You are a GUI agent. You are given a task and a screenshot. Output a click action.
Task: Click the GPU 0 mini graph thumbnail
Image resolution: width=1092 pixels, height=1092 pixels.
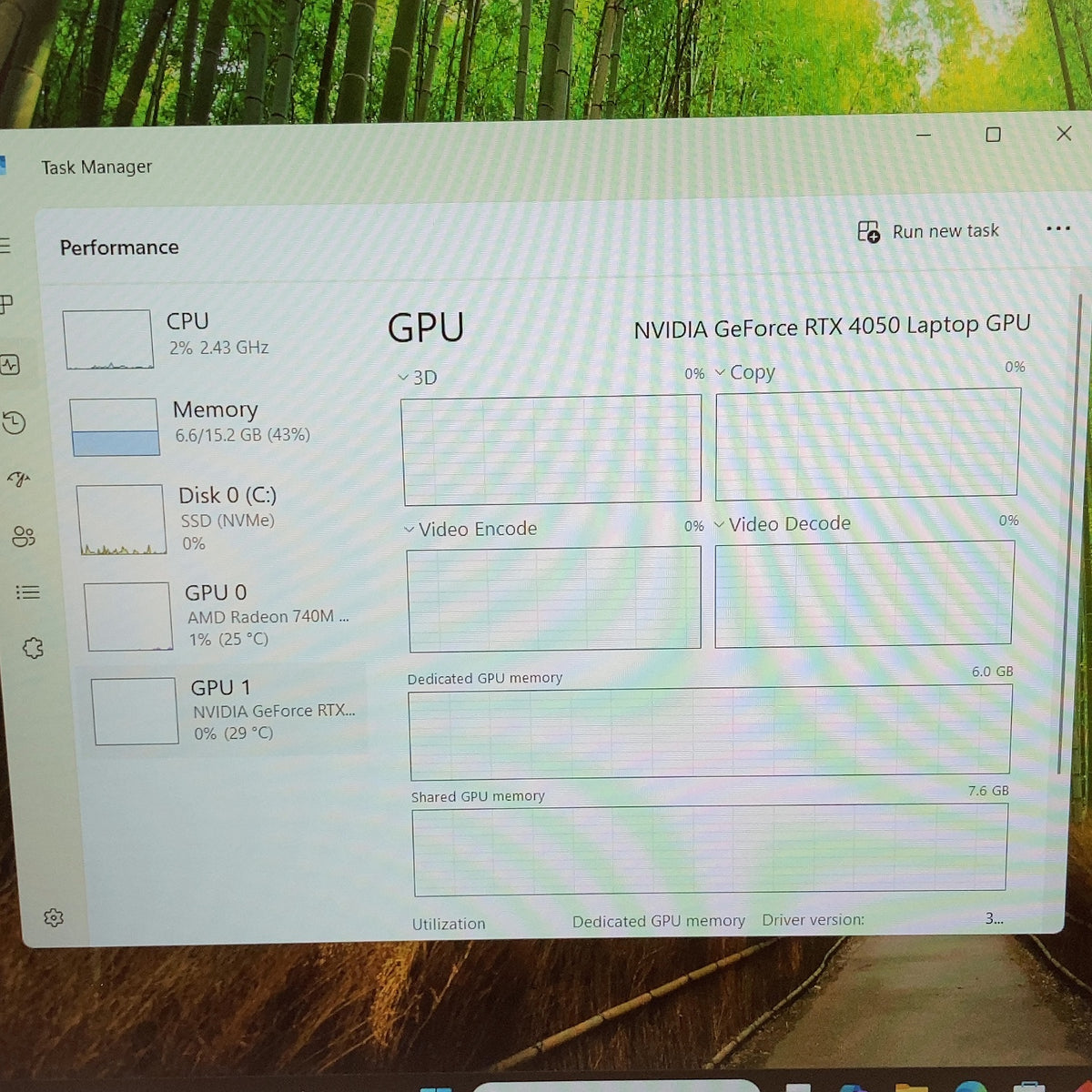[128, 617]
